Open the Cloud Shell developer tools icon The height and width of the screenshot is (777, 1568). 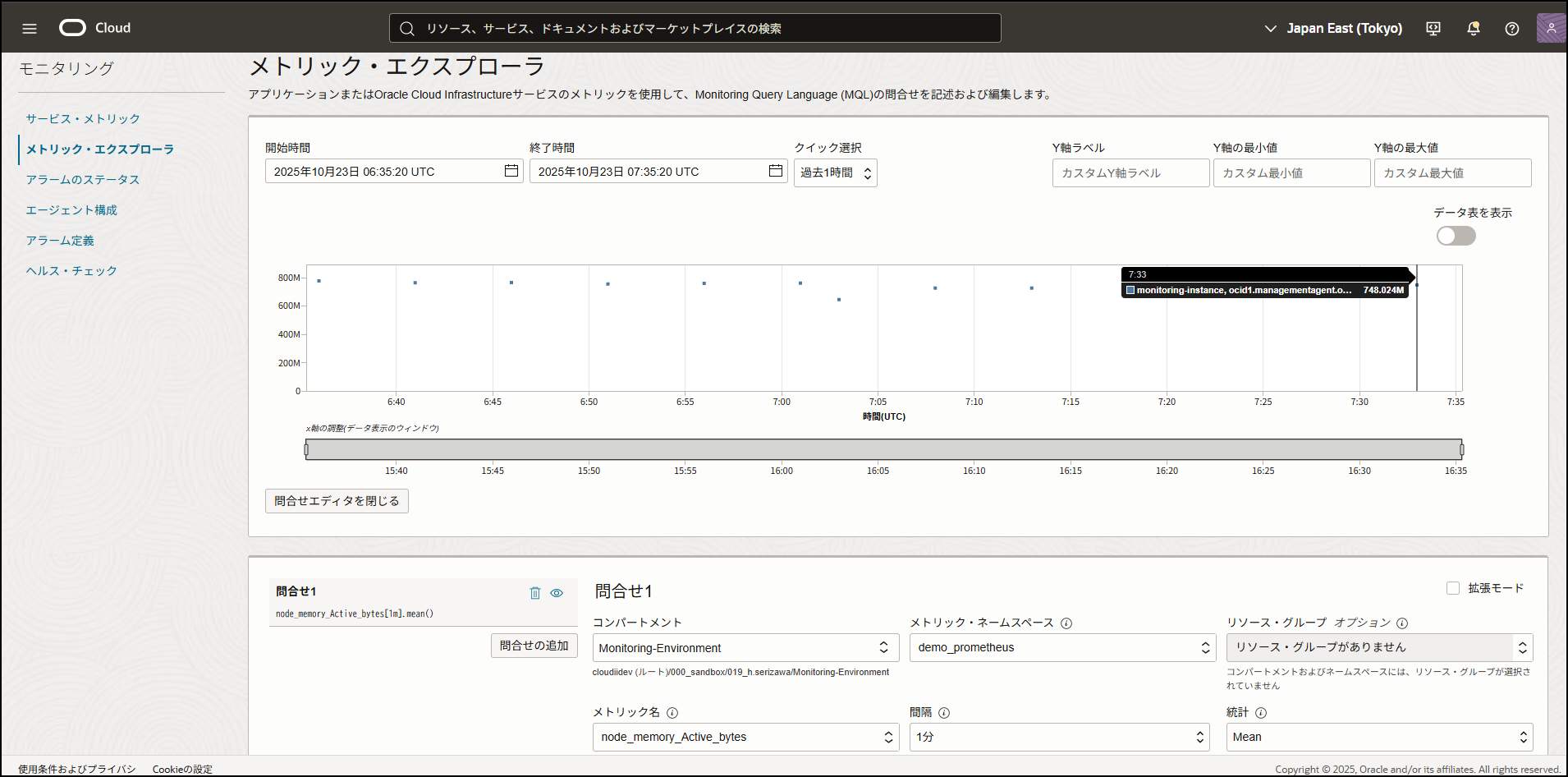[1433, 29]
